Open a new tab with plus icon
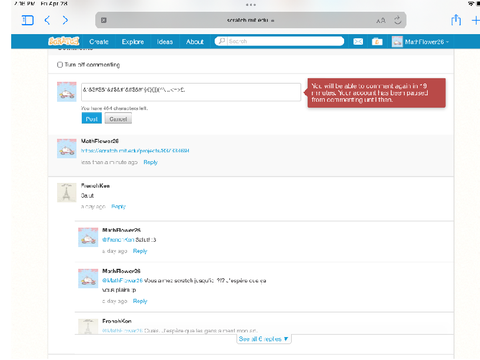480x360 pixels. (x=476, y=21)
